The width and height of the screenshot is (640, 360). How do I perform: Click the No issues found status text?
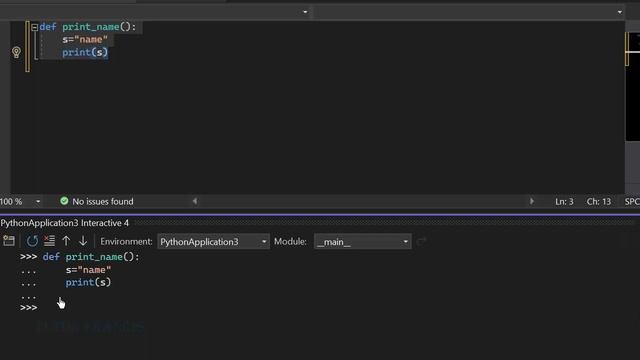coord(103,201)
